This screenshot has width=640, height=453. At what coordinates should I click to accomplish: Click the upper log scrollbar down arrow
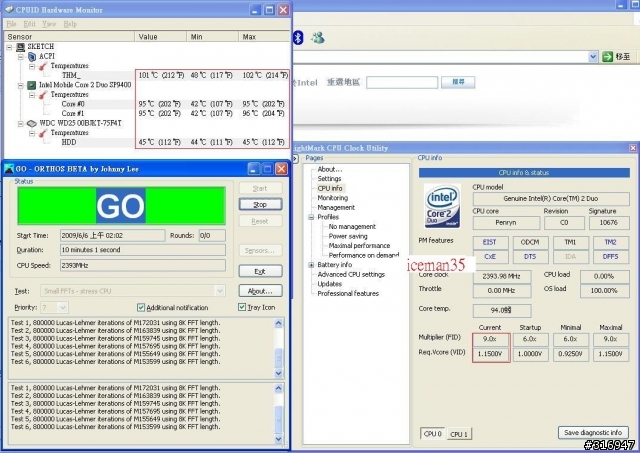pos(278,373)
